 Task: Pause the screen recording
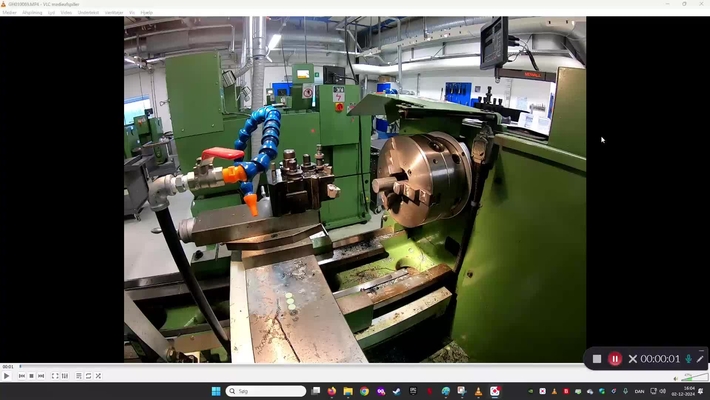tap(614, 359)
